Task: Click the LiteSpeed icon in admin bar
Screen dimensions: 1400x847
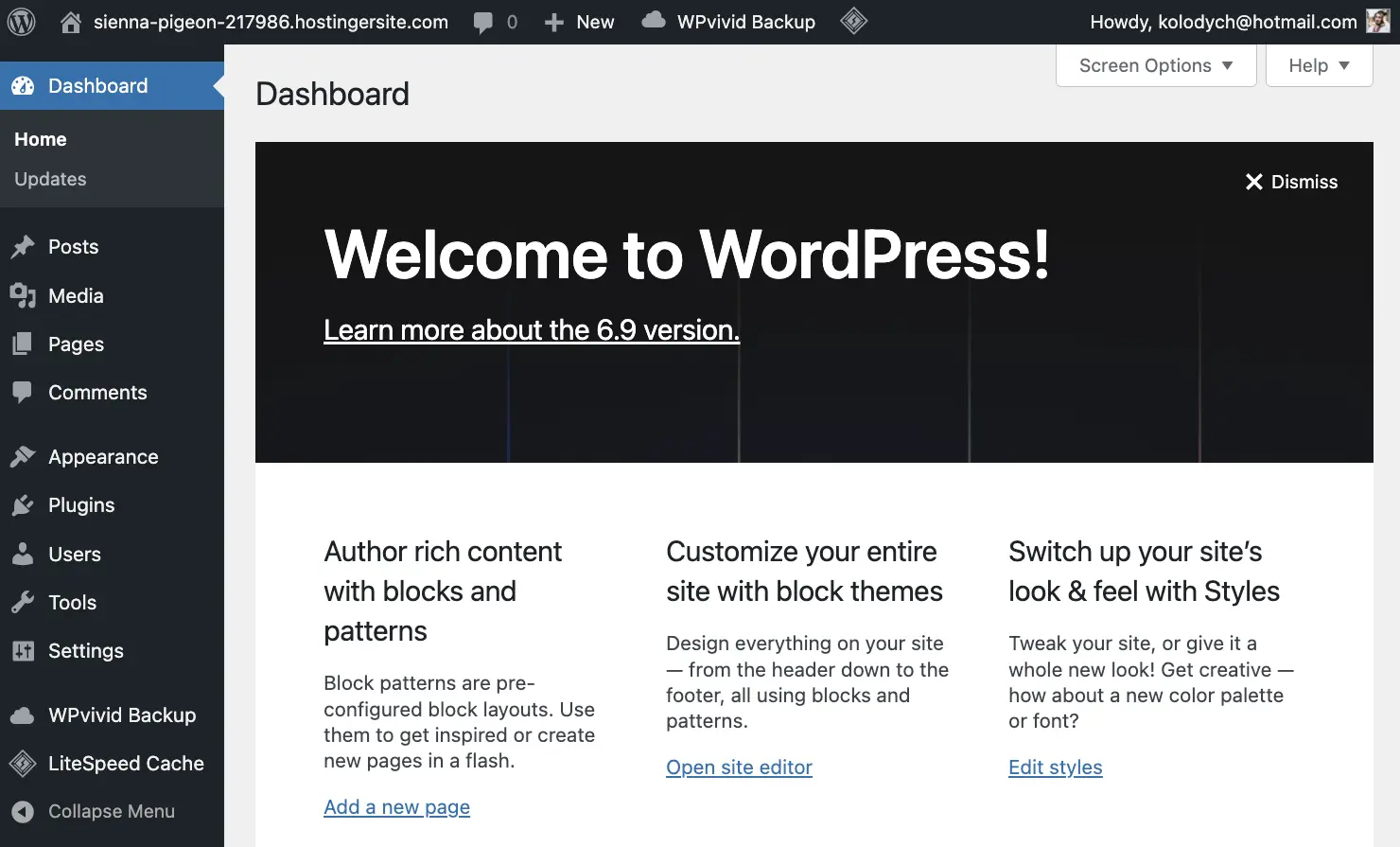Action: [853, 21]
